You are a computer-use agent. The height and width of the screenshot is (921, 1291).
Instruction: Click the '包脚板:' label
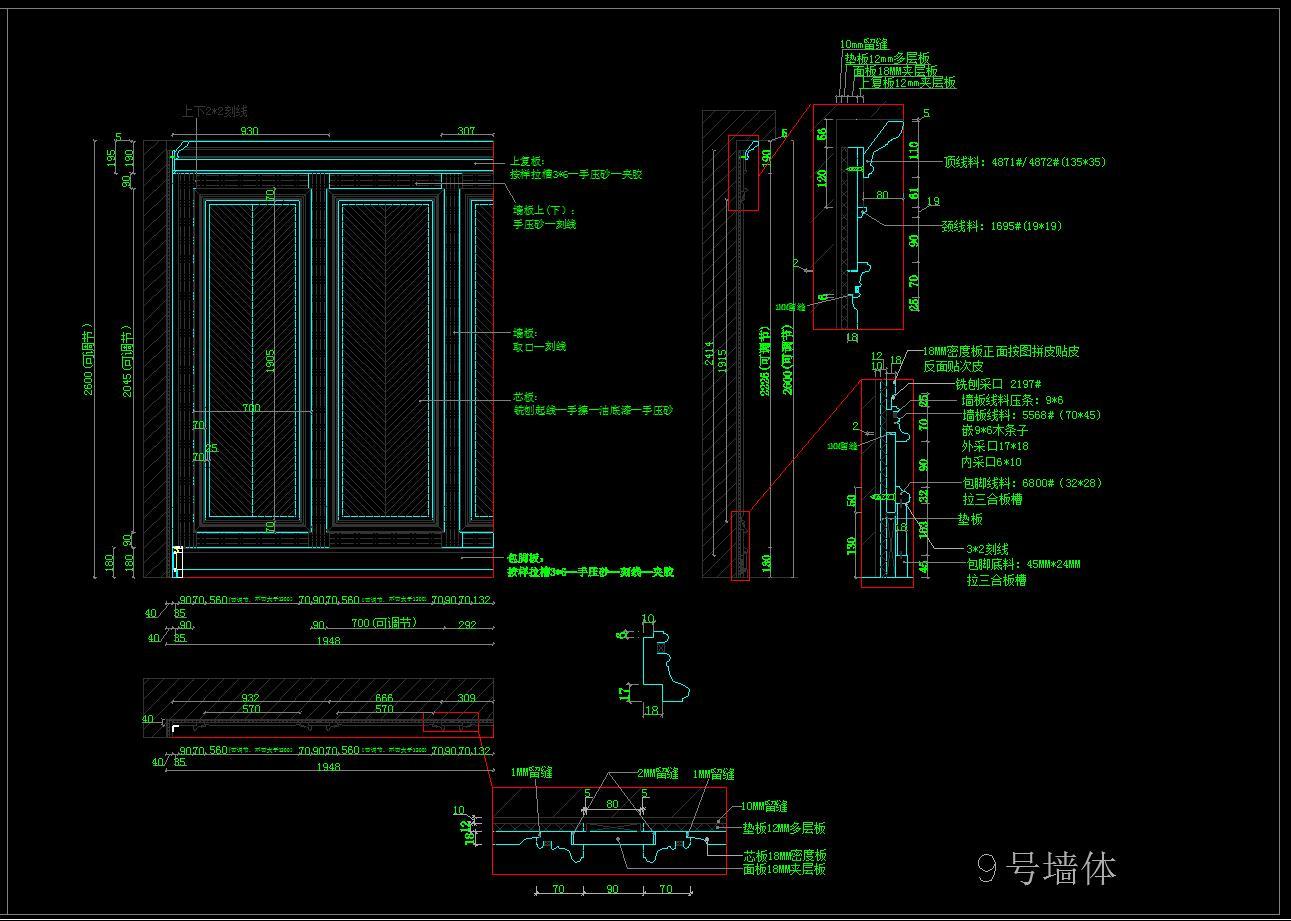point(524,558)
